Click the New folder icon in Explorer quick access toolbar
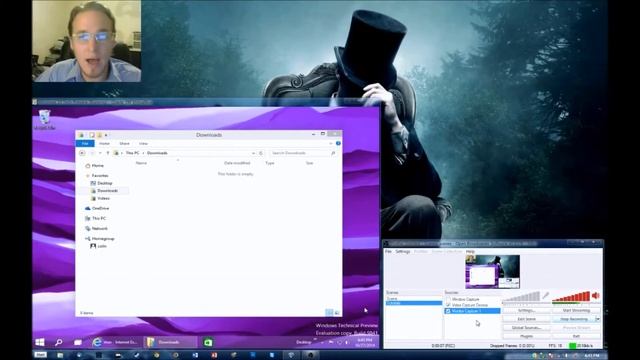This screenshot has width=640, height=360. point(99,135)
